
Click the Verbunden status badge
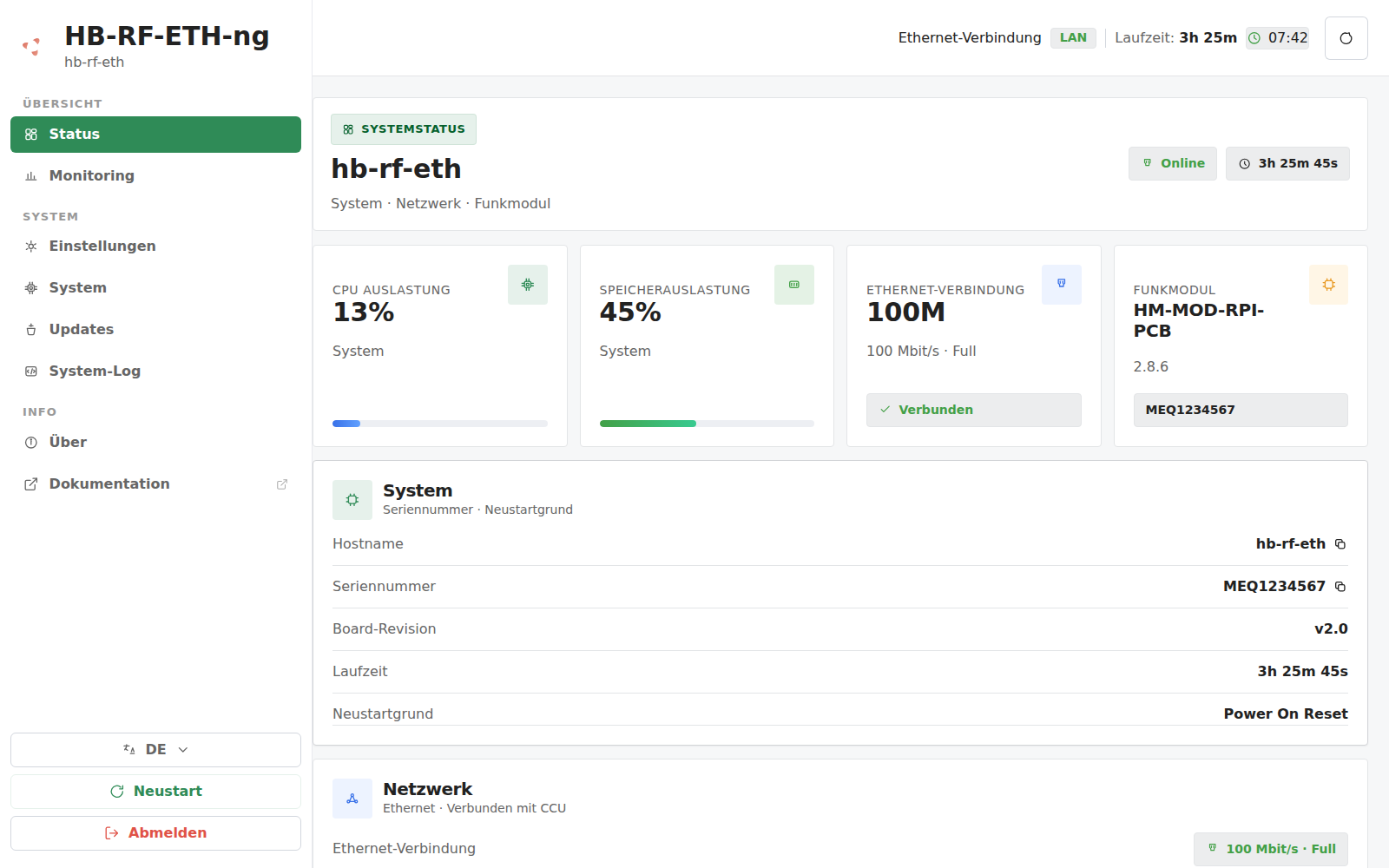[974, 410]
